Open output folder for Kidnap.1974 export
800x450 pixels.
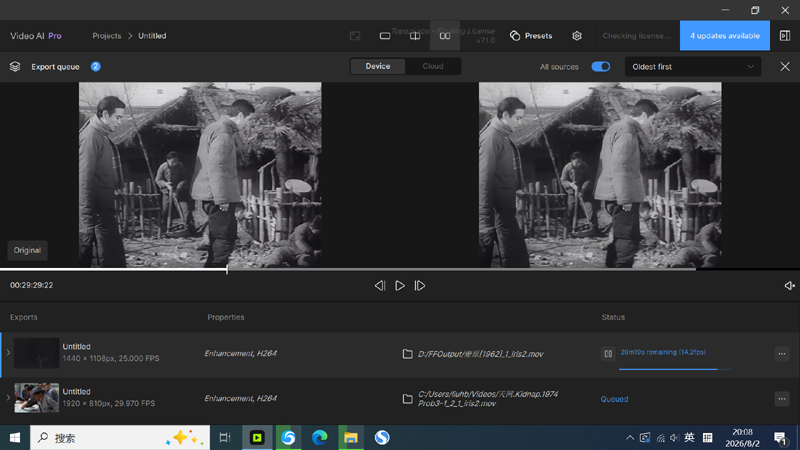[407, 398]
